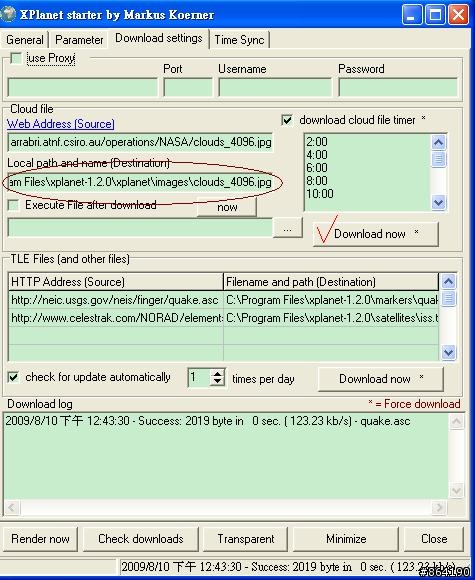Click the status bar Success message
475x580 pixels.
pos(288,567)
